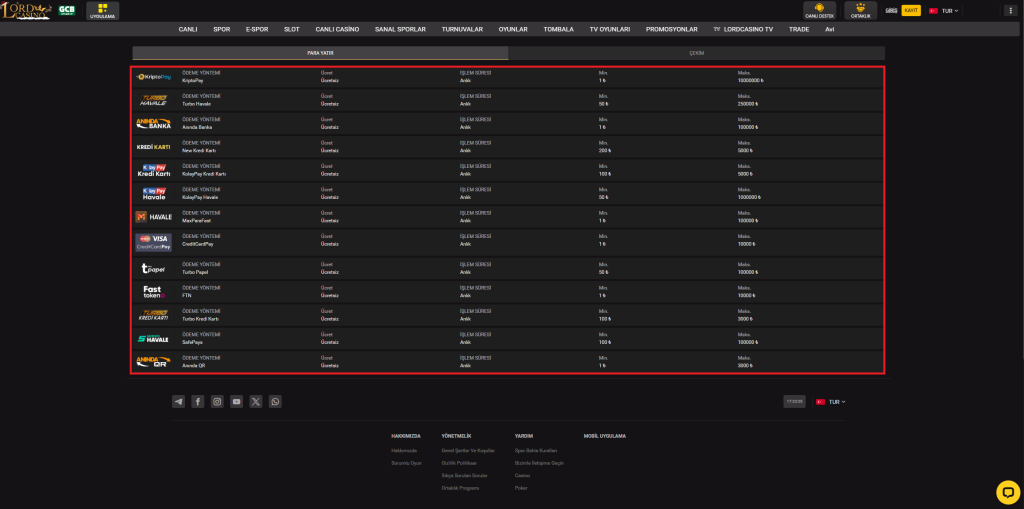
Task: Expand the TUR language dropdown in header
Action: click(x=944, y=10)
